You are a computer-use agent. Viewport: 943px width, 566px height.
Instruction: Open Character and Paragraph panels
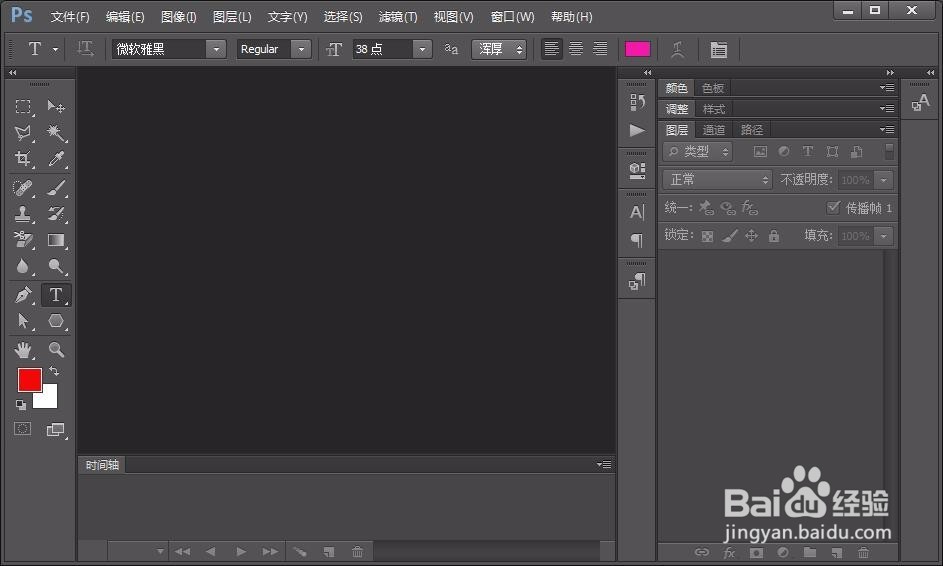(x=718, y=49)
